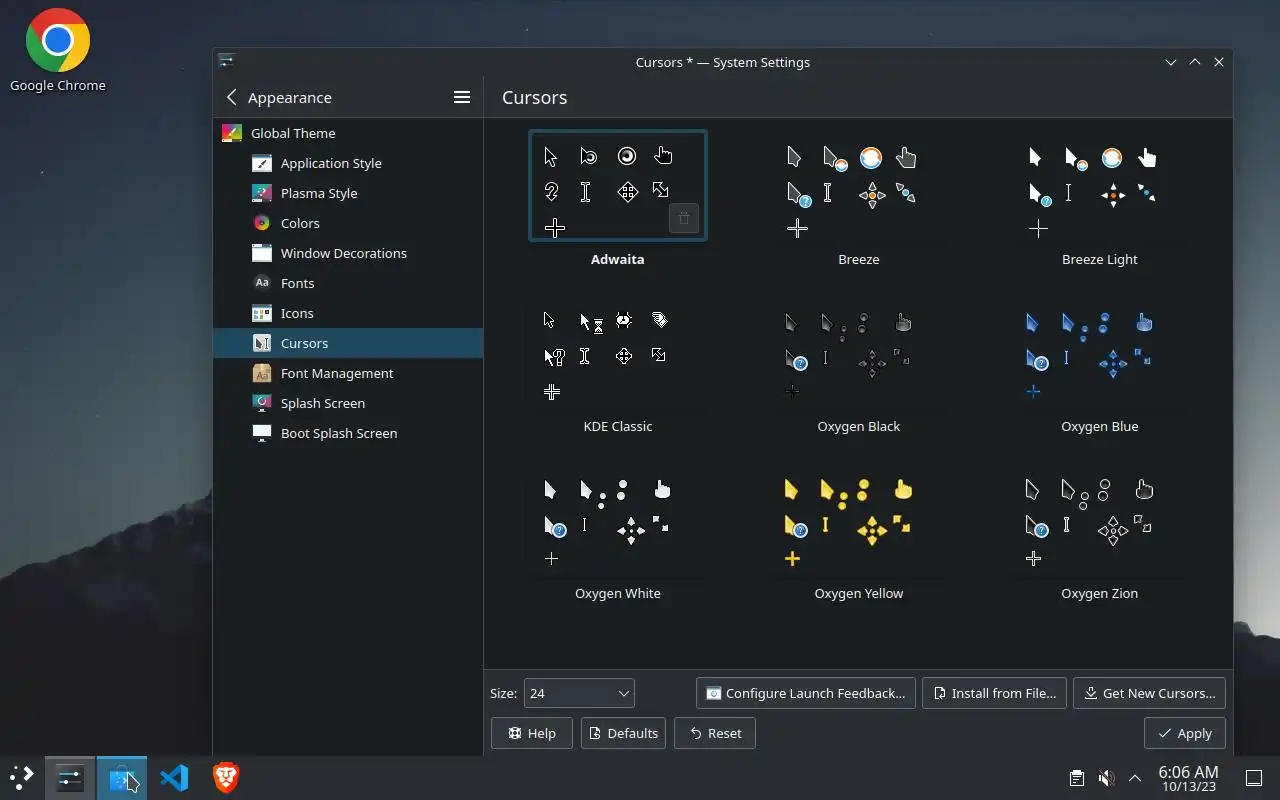Open the KDE application launcher
Screen dimensions: 1280x800
(22, 778)
